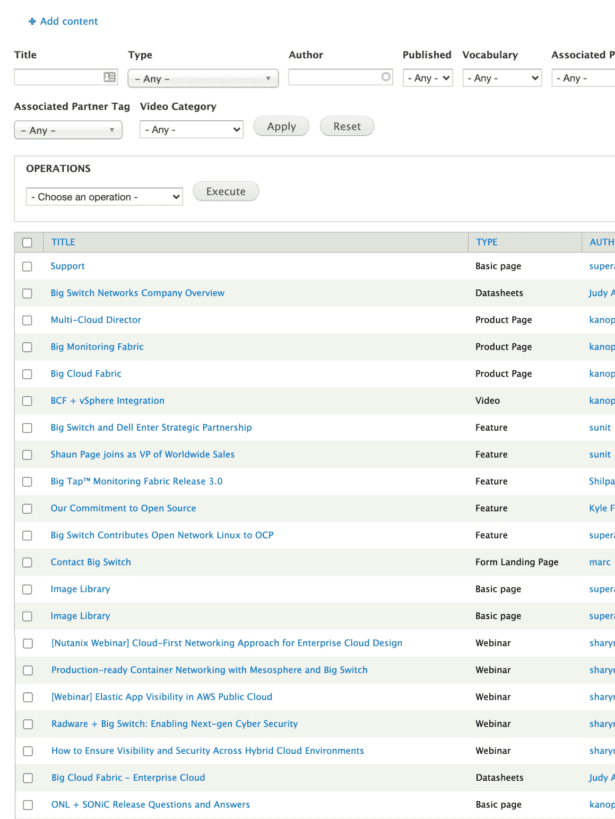615x819 pixels.
Task: Open the Type filter dropdown
Action: coord(203,78)
